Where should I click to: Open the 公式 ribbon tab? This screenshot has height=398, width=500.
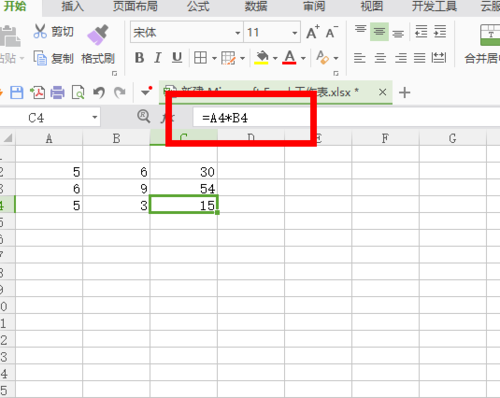click(x=198, y=7)
